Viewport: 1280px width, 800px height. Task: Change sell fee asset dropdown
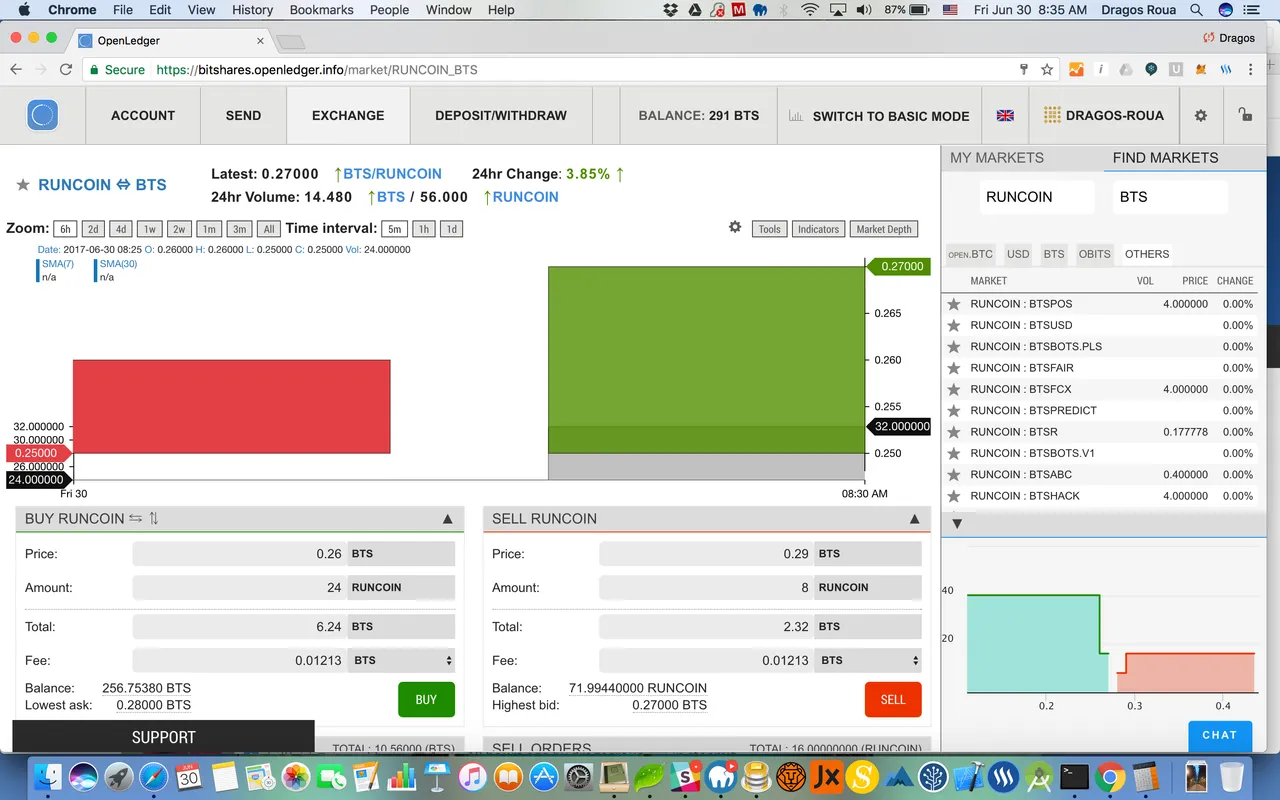[868, 660]
